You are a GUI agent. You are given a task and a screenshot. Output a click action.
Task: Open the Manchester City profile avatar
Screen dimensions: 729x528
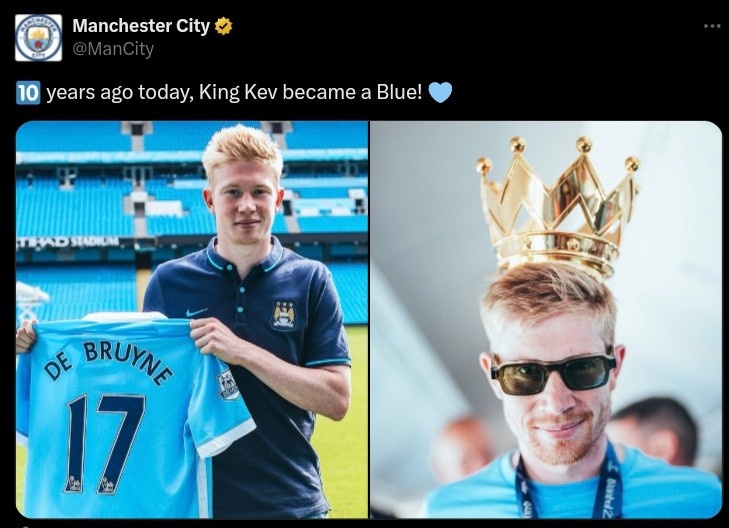[x=39, y=38]
